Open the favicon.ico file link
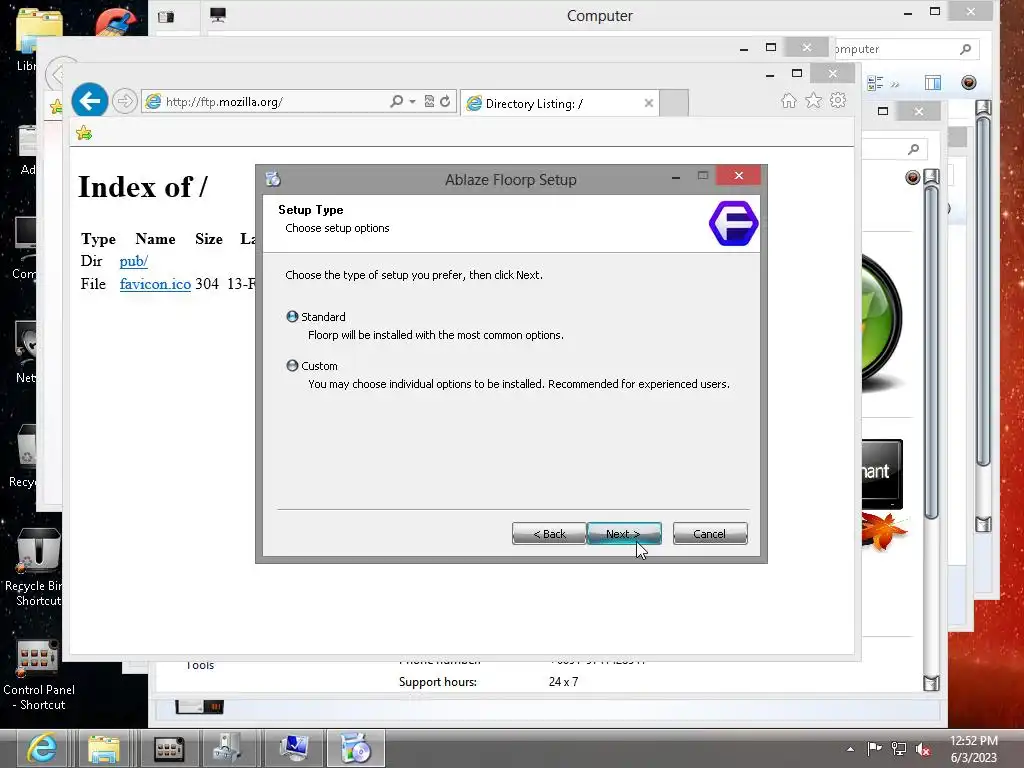1024x768 pixels. coord(155,284)
